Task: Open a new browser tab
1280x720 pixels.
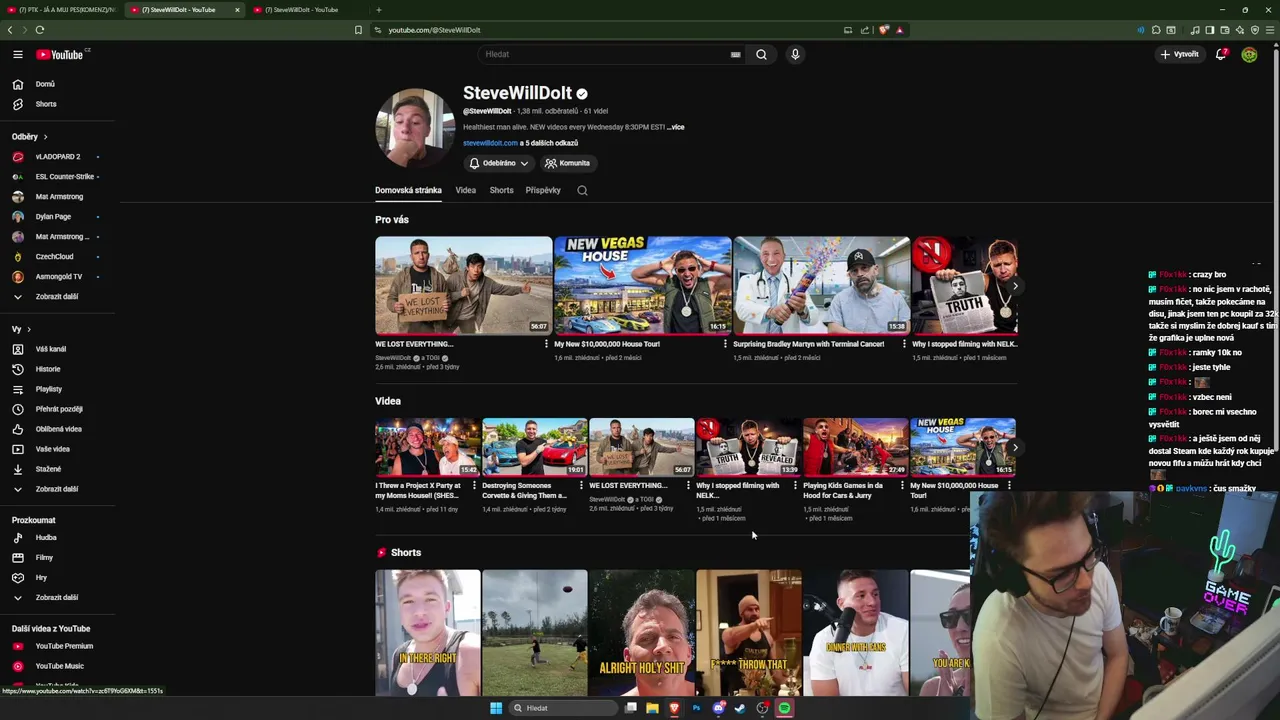Action: point(378,10)
